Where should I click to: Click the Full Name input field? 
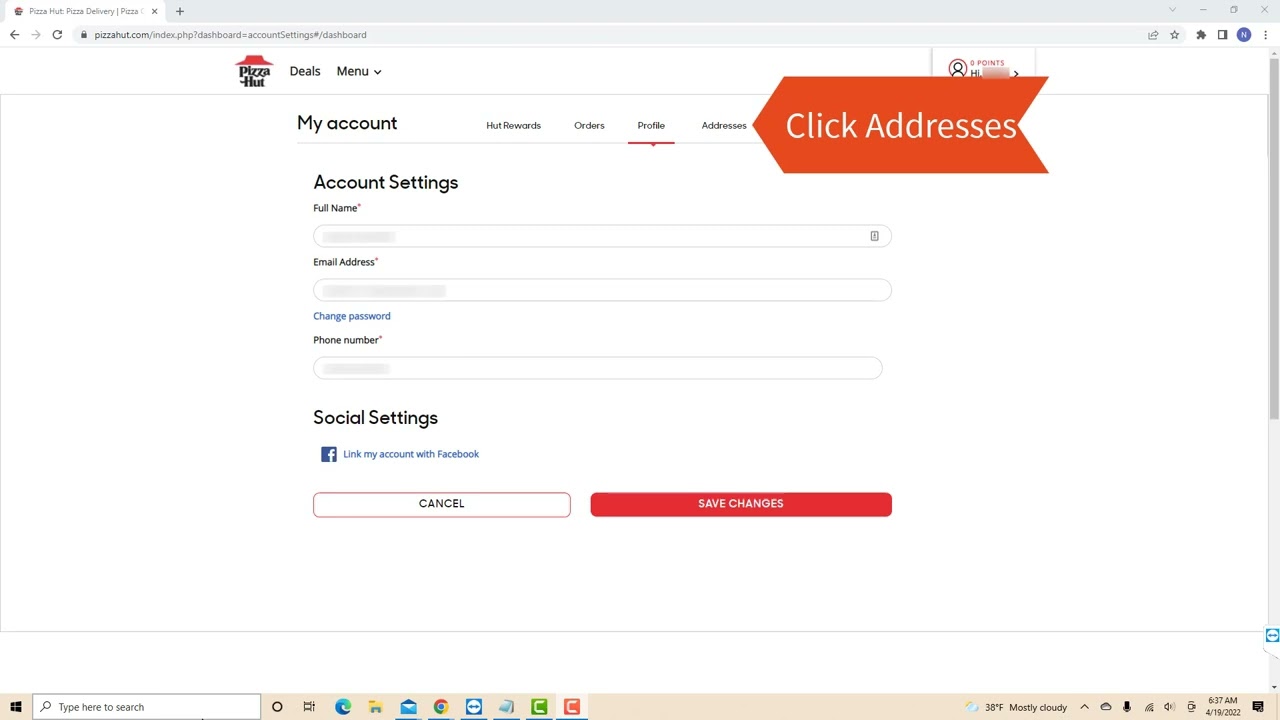(602, 236)
